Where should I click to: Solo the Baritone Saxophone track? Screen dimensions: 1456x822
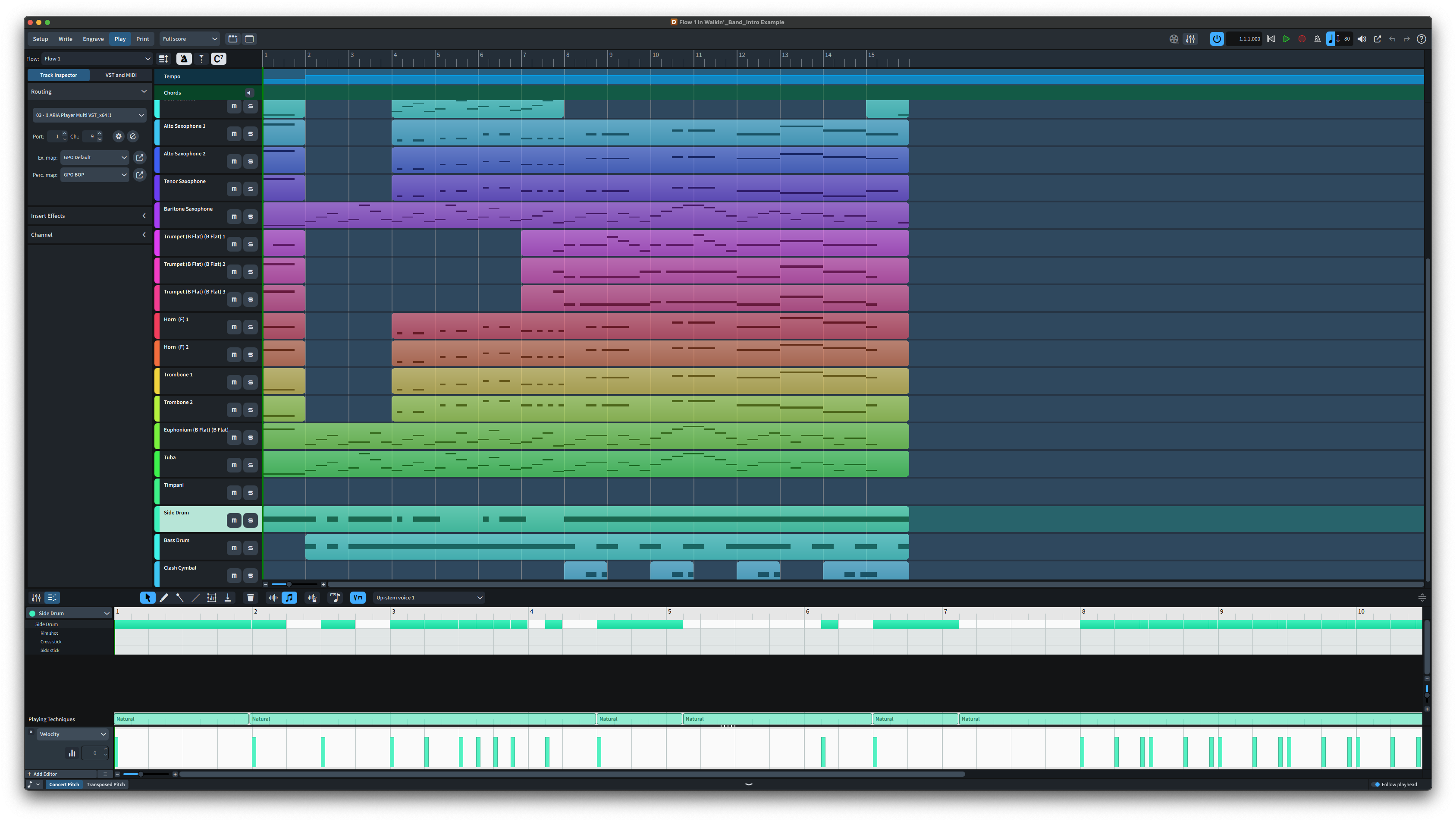click(x=251, y=217)
